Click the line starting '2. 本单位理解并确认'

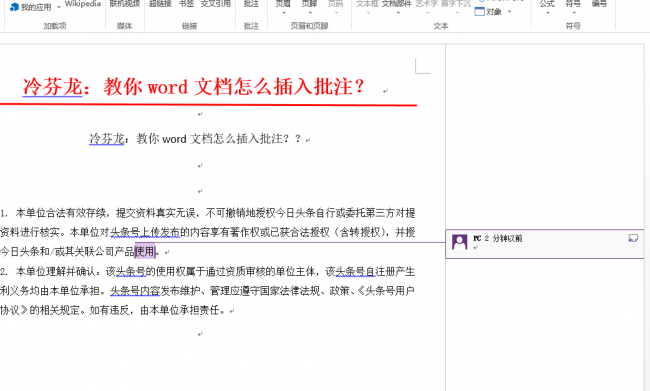click(207, 272)
